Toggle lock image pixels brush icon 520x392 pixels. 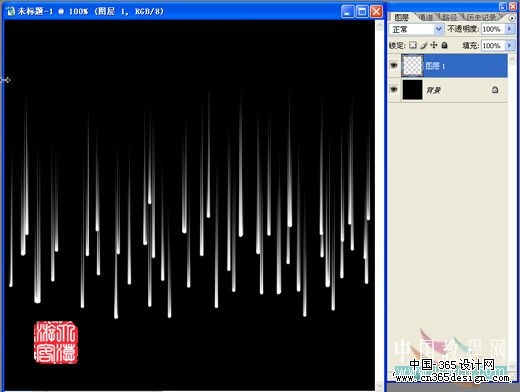423,45
